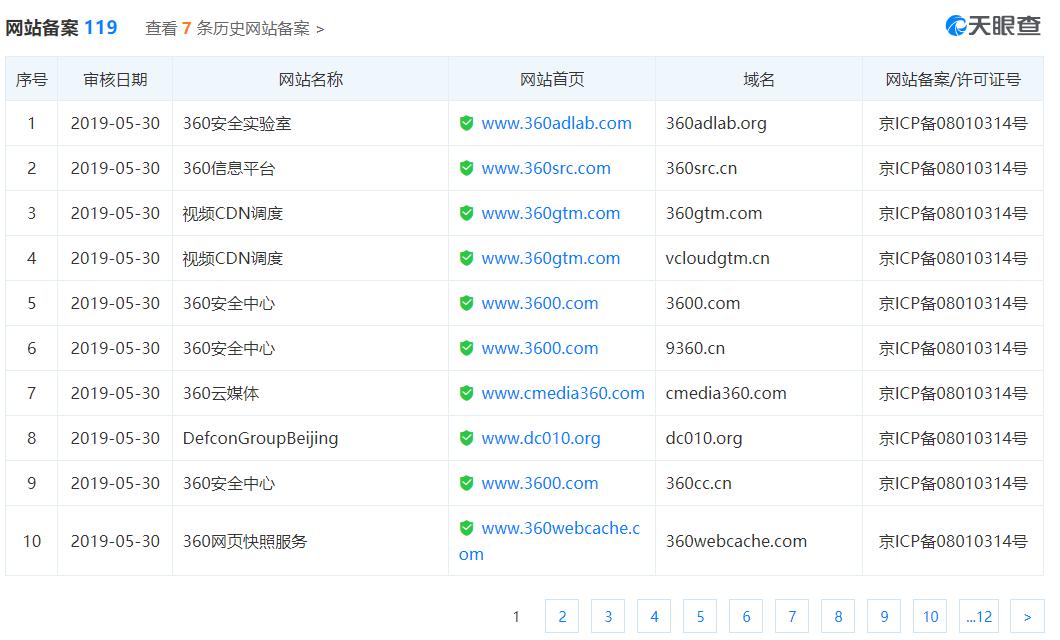Open www.360gtm.com for vcloudgtm.cn row

tap(550, 258)
